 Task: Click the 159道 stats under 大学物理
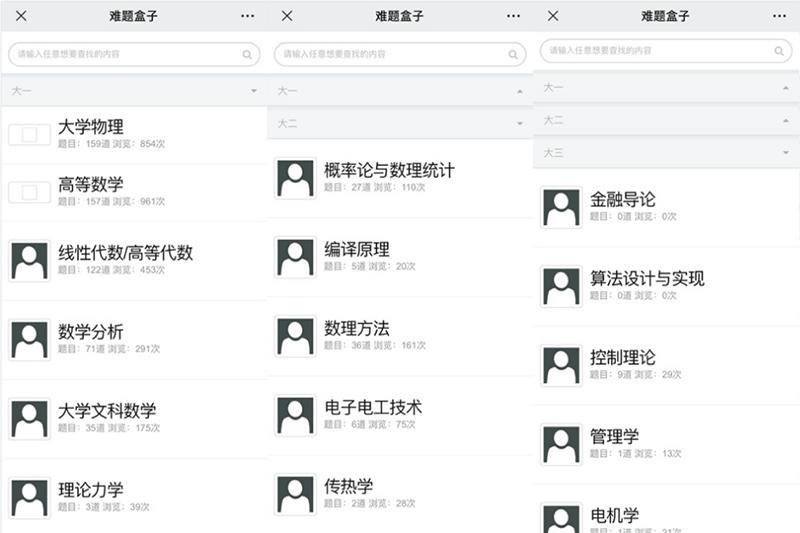(x=111, y=144)
